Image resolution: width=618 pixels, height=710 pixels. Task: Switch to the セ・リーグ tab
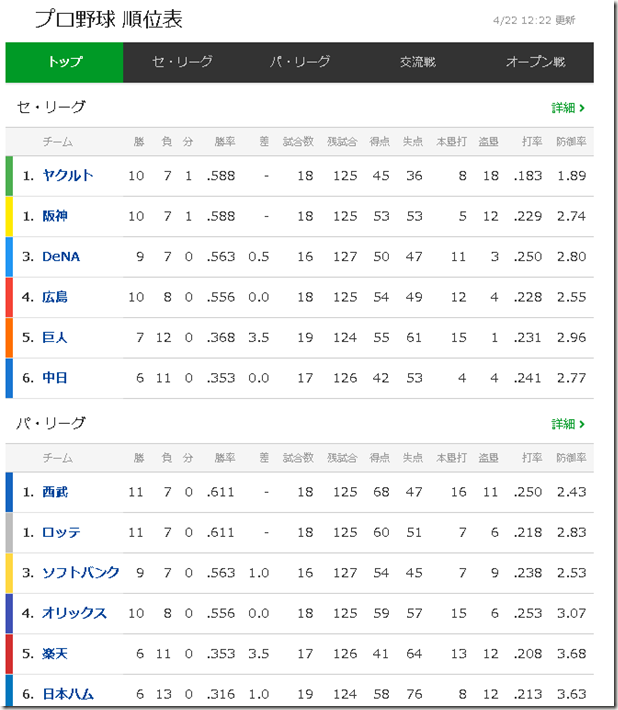tap(182, 62)
